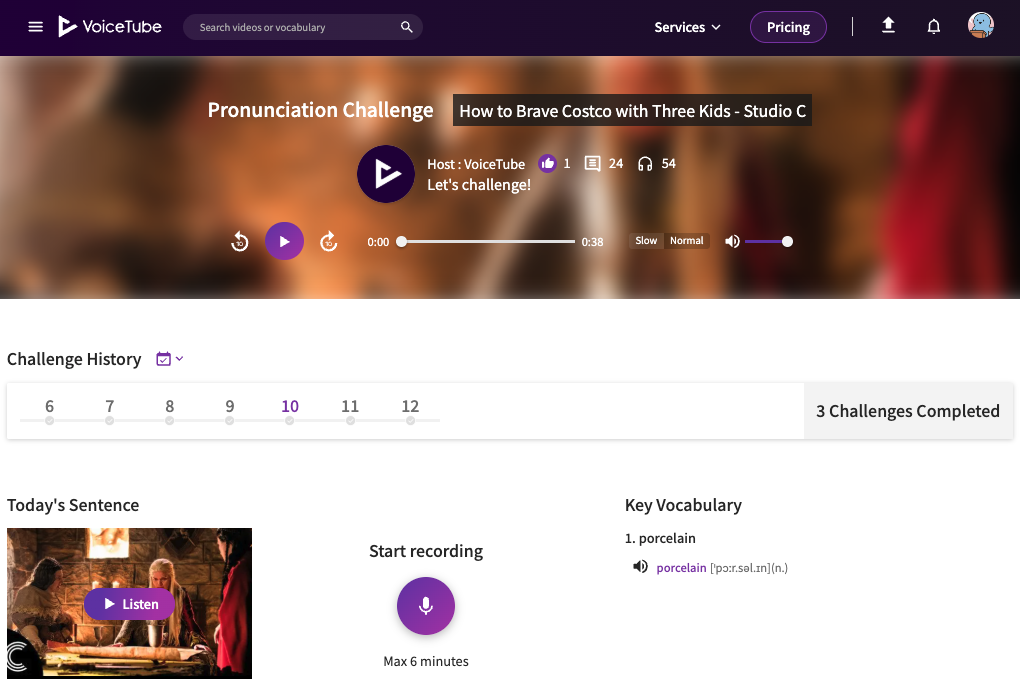Image resolution: width=1020 pixels, height=689 pixels.
Task: Mute the audio volume speaker icon
Action: point(732,241)
